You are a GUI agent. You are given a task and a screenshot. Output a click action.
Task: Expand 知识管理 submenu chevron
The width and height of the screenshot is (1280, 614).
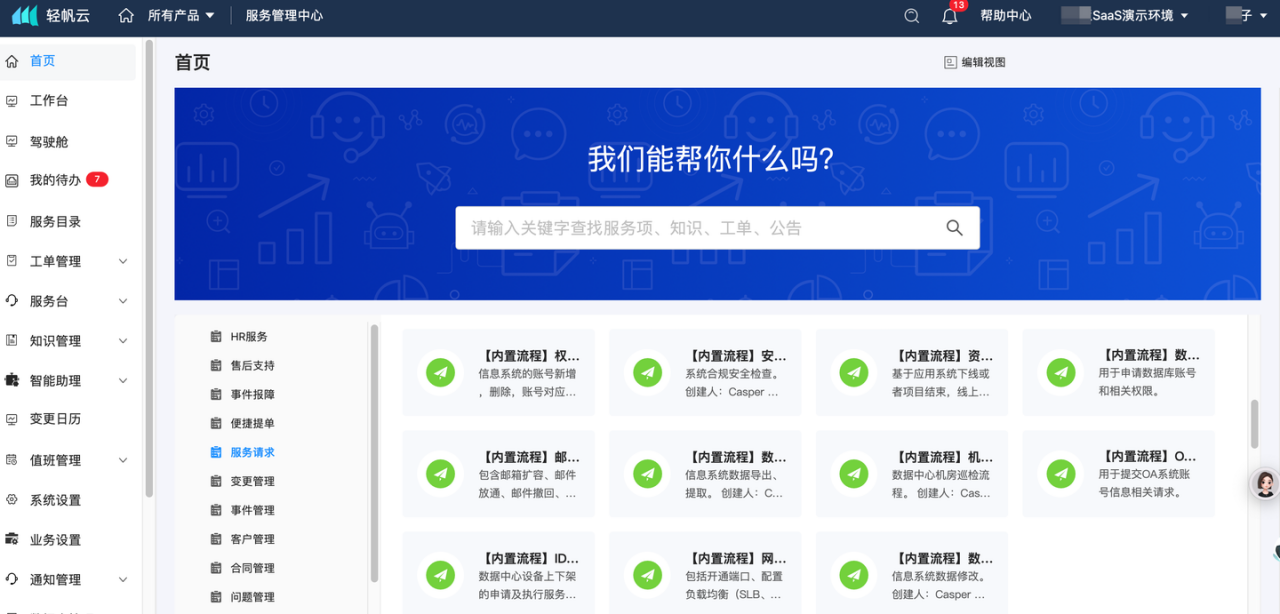(123, 341)
